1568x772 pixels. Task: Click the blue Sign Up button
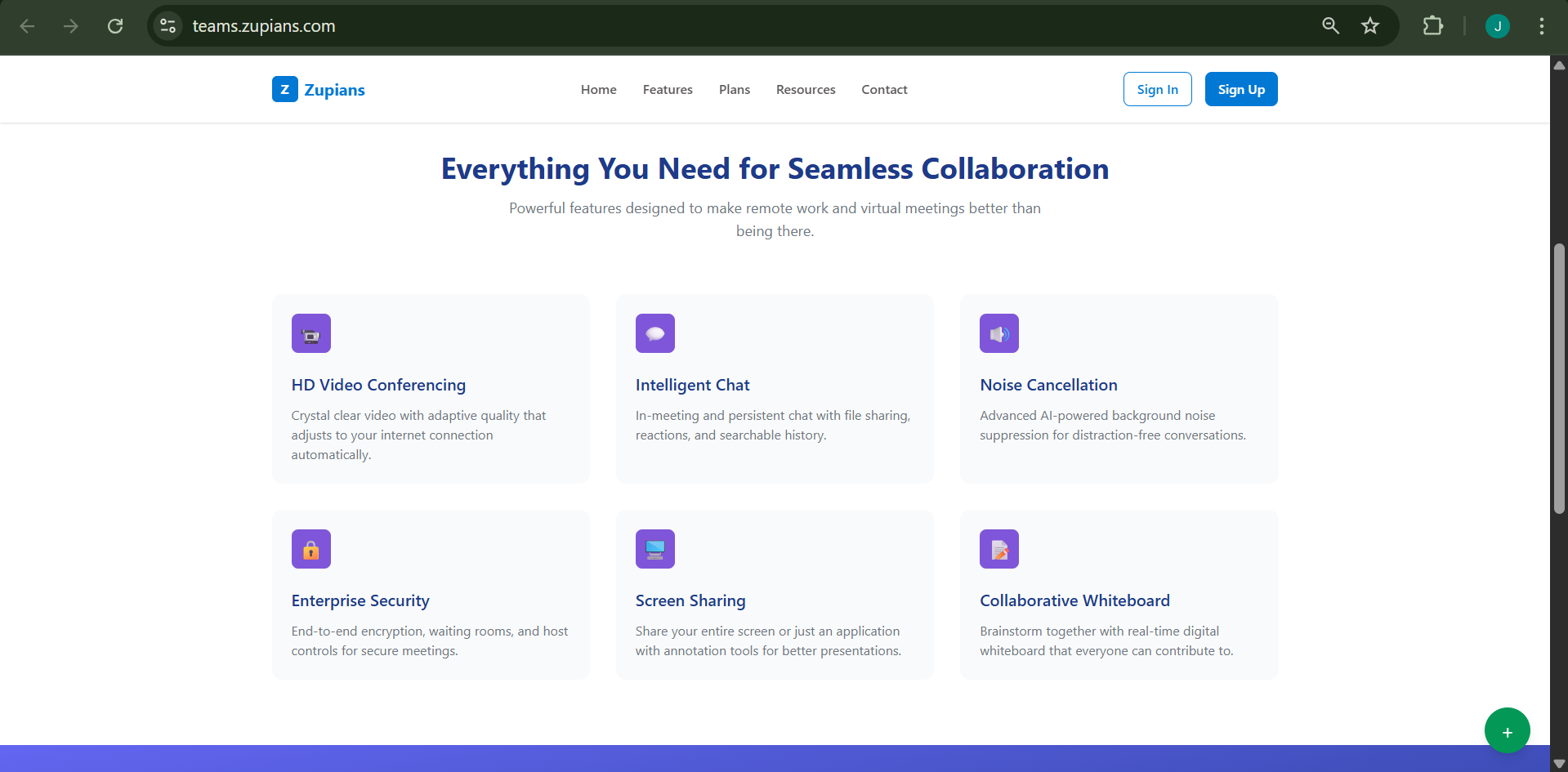point(1240,90)
